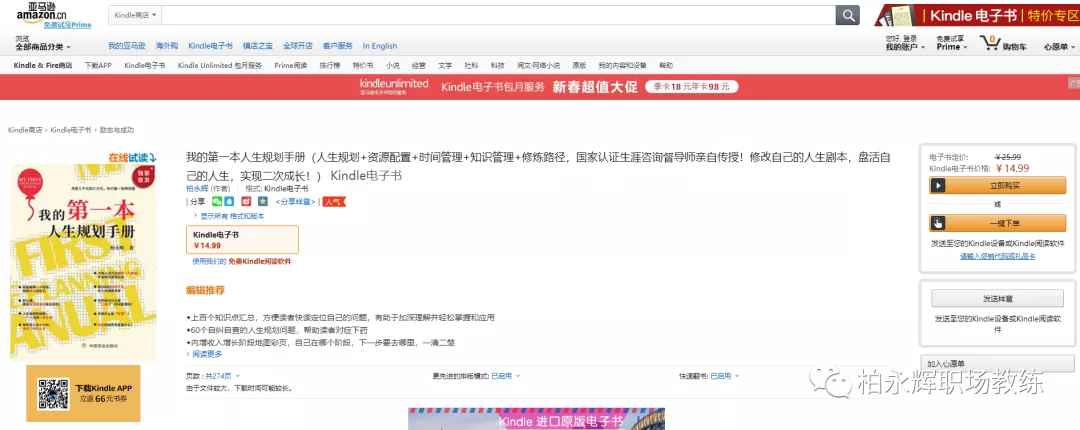
Task: Open 小说 category tab
Action: pos(393,65)
